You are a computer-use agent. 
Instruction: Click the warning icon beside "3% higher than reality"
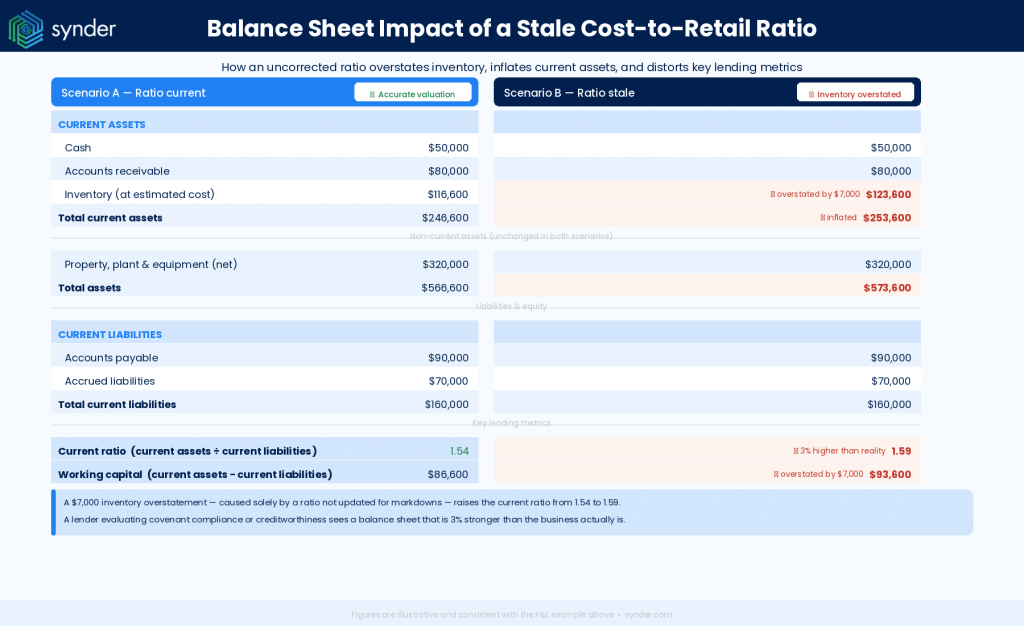(796, 450)
